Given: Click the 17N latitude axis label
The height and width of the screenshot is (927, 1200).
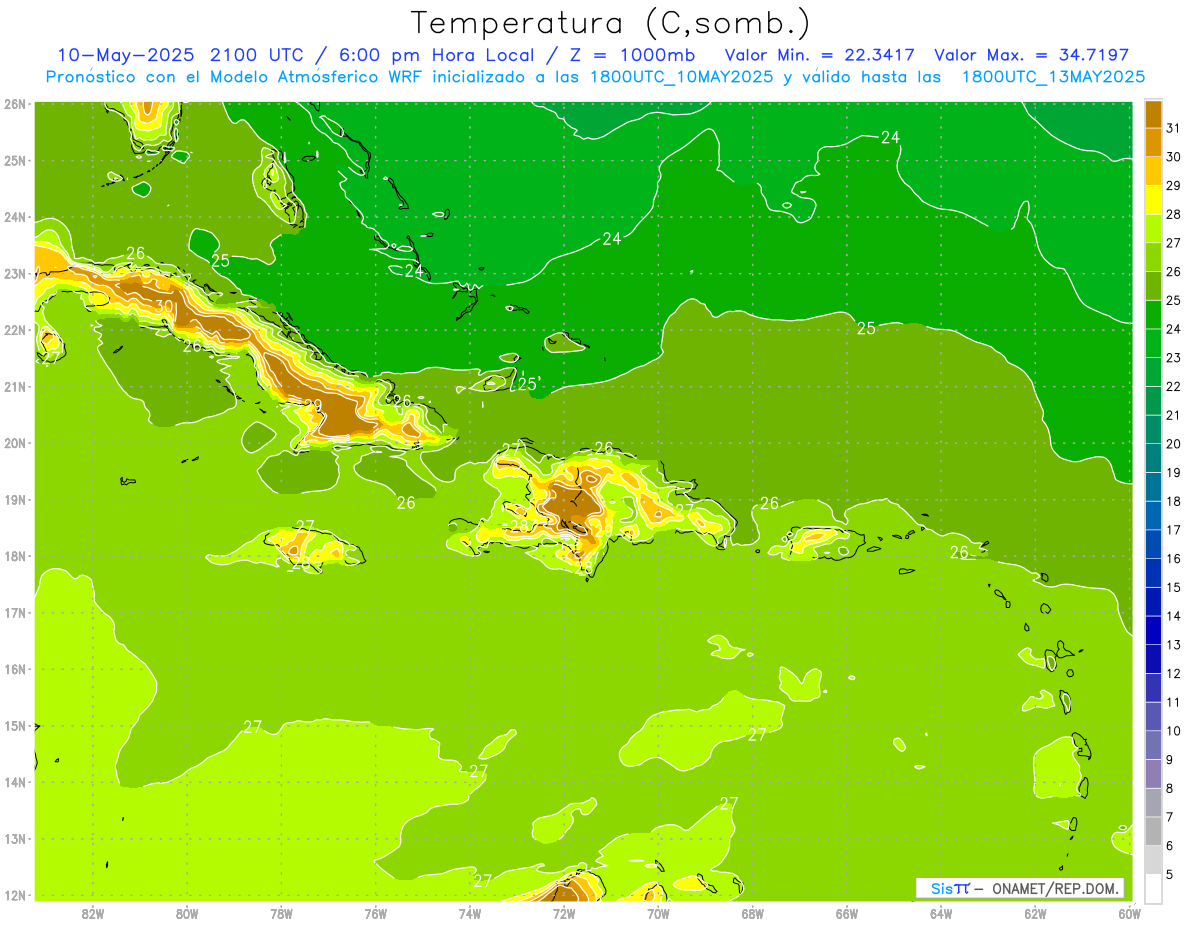Looking at the screenshot, I should 15,612.
